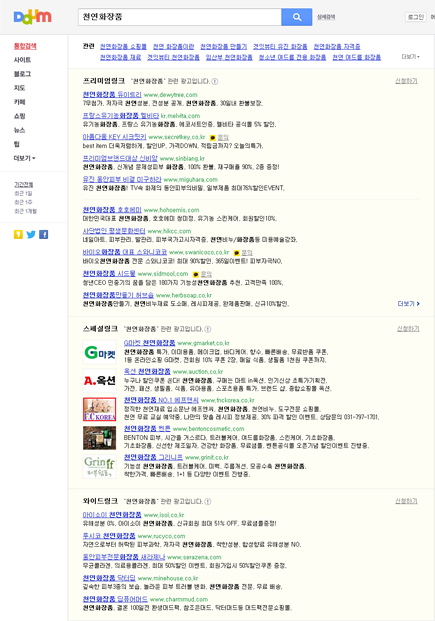The image size is (435, 621).
Task: Click info icon beside 프리미엄링크 ad notice
Action: [x=215, y=82]
